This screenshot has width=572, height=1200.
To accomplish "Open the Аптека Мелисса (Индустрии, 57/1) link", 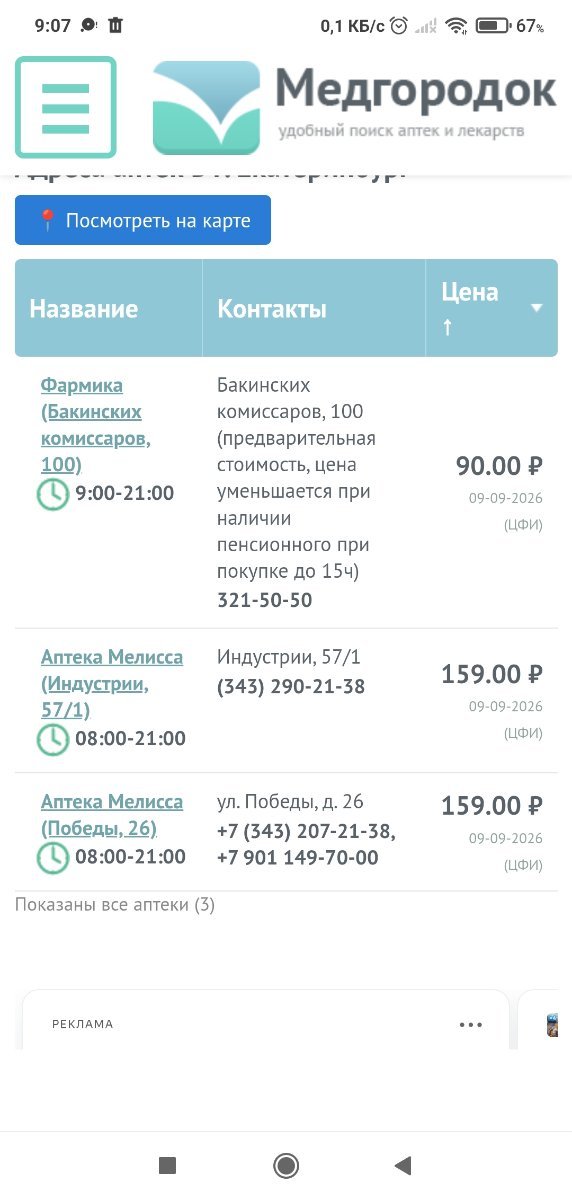I will point(112,684).
